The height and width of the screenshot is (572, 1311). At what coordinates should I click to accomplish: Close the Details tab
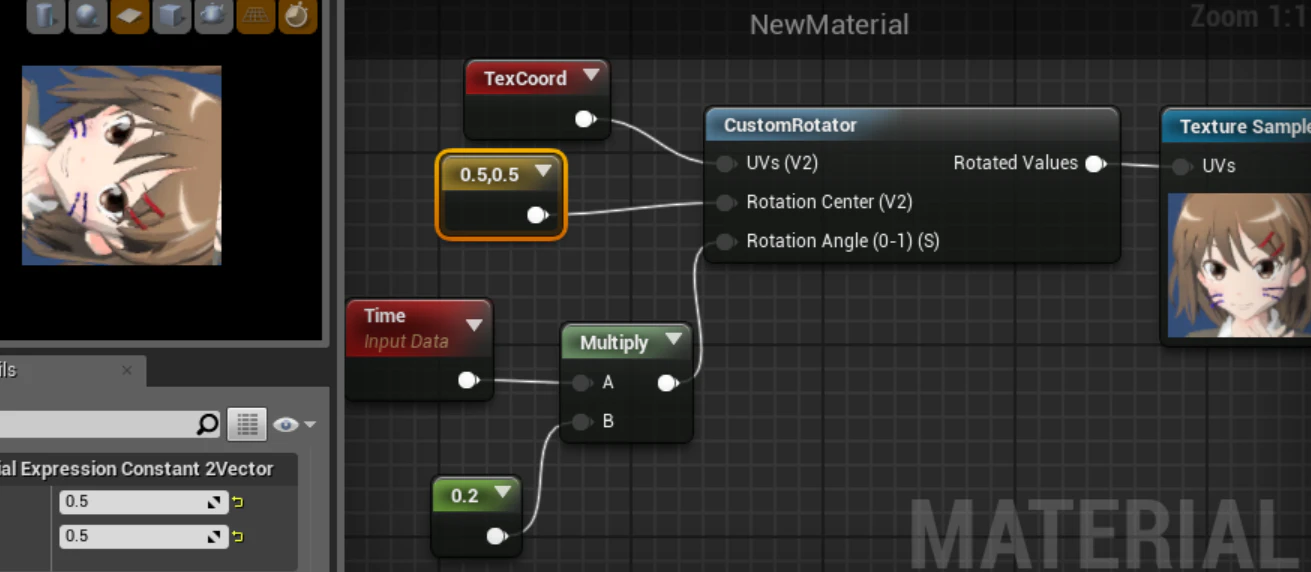127,370
